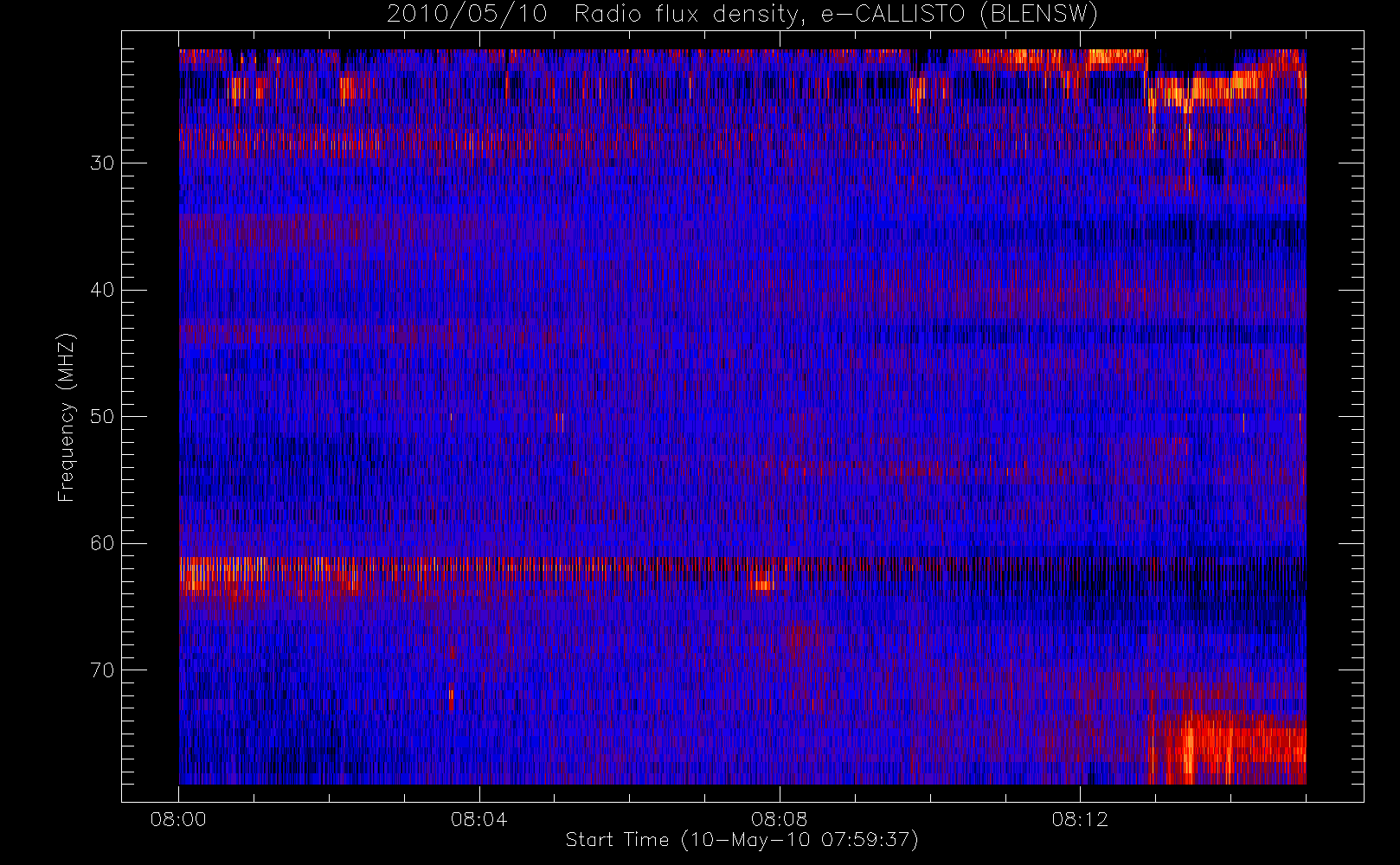This screenshot has width=1400, height=865.
Task: Click the 50 MHz frequency tick label
Action: point(102,417)
